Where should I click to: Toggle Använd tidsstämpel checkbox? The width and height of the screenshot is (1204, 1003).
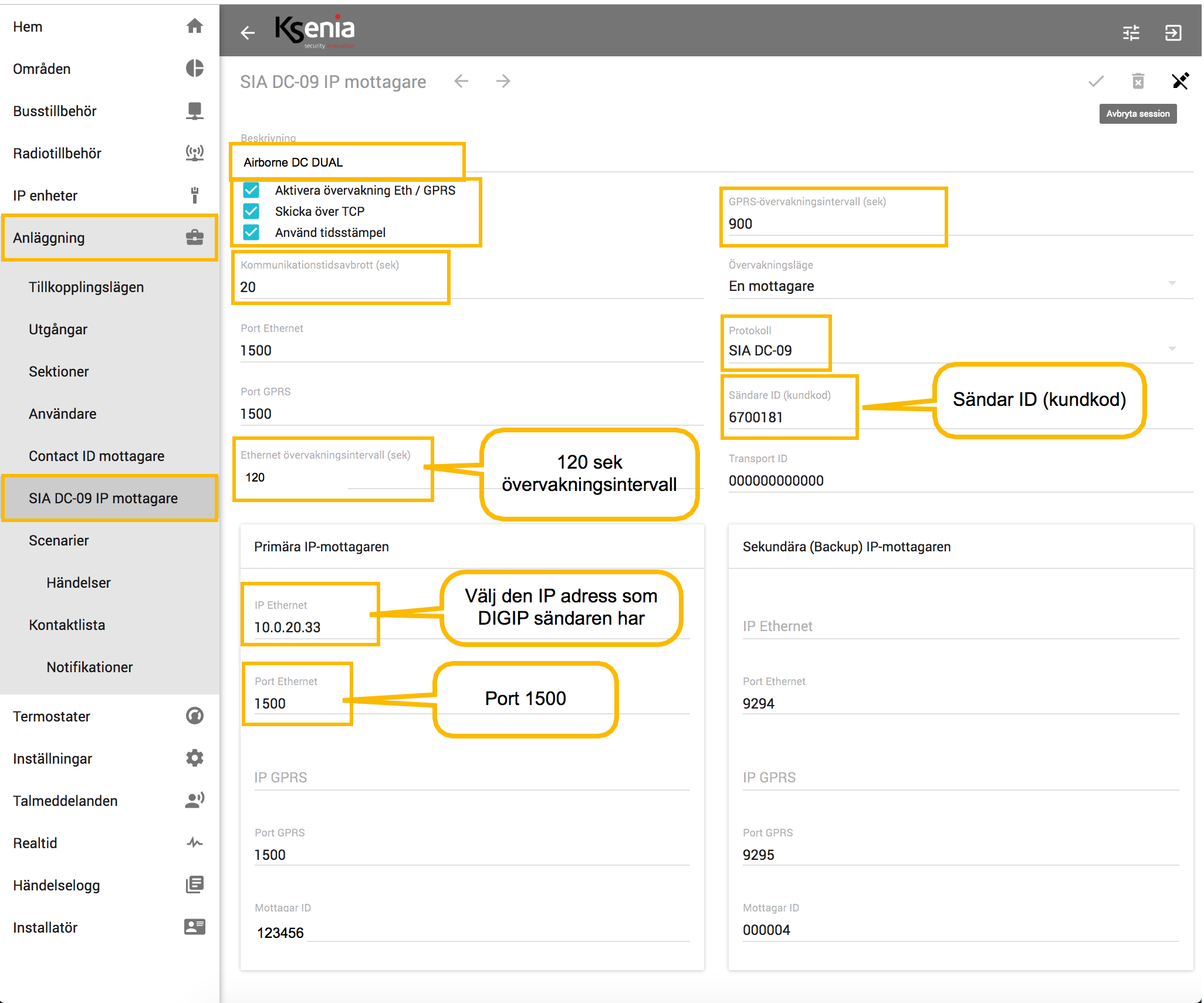[x=252, y=233]
